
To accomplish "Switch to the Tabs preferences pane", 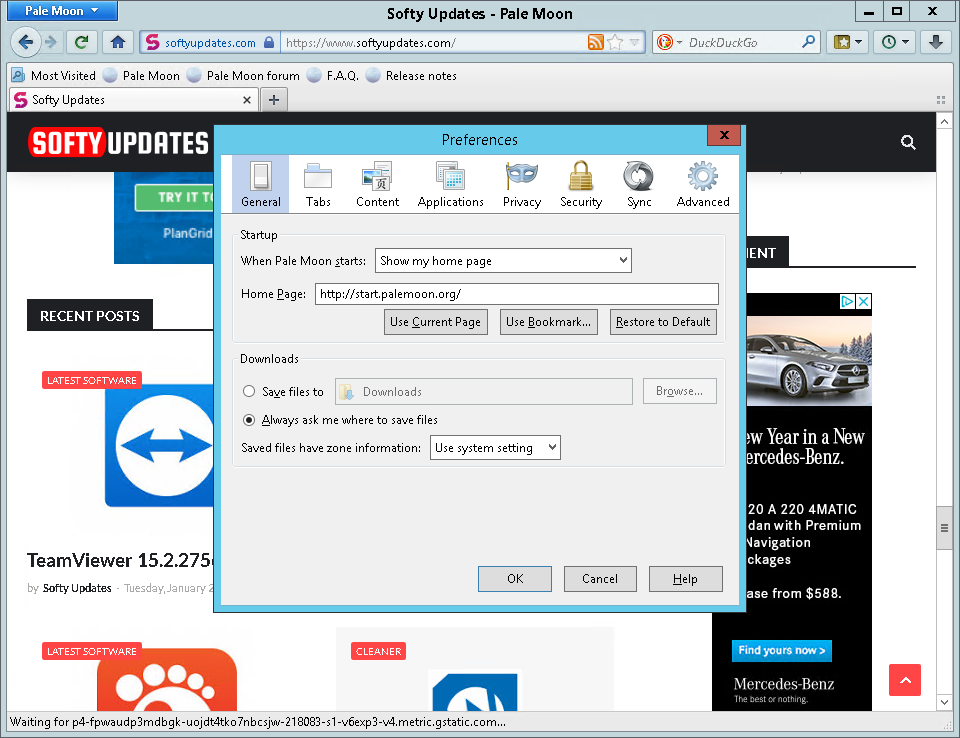I will [x=318, y=184].
